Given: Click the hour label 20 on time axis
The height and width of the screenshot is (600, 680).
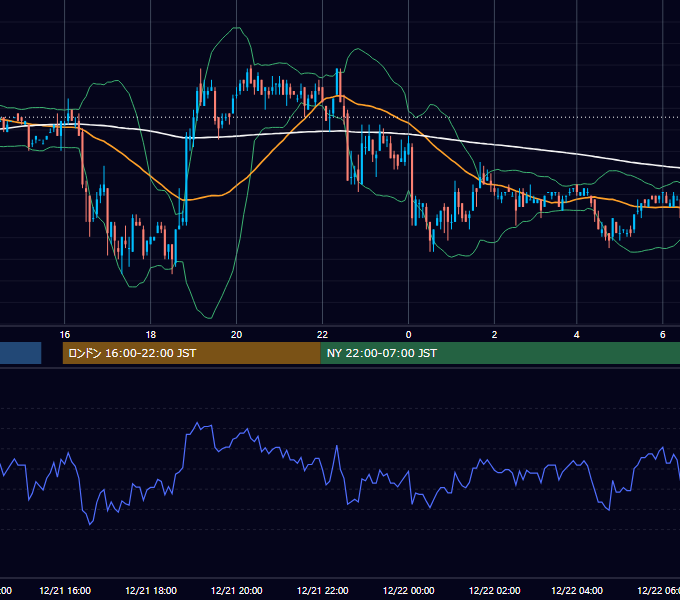Looking at the screenshot, I should (236, 335).
